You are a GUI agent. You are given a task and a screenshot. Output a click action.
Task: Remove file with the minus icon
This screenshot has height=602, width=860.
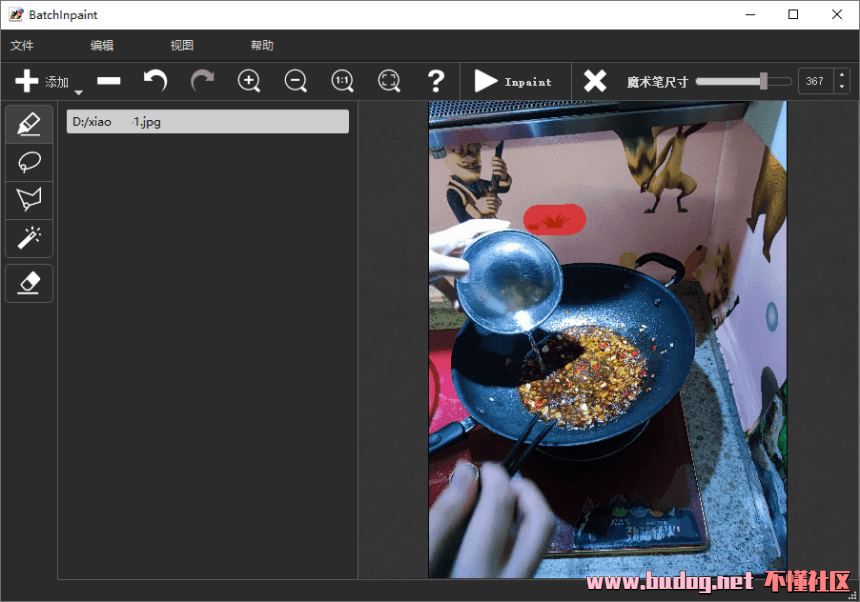(x=109, y=81)
